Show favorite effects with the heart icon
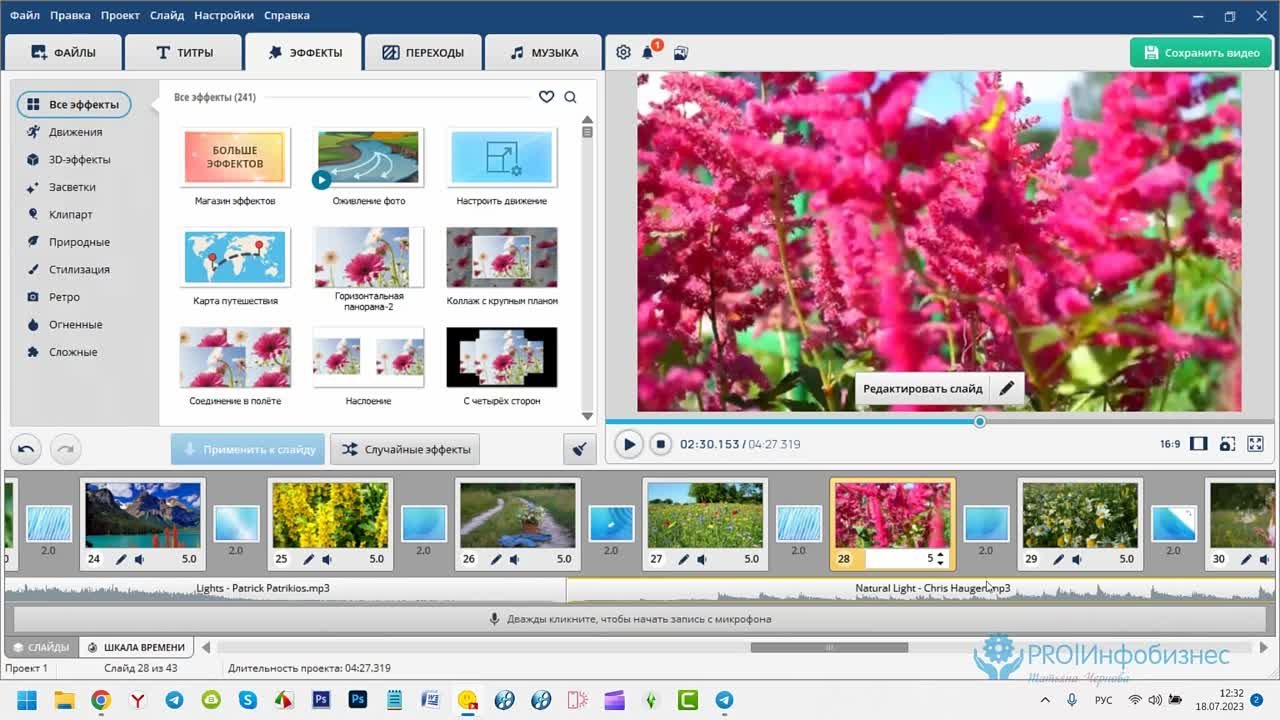Screen dimensions: 1280x720 (546, 97)
